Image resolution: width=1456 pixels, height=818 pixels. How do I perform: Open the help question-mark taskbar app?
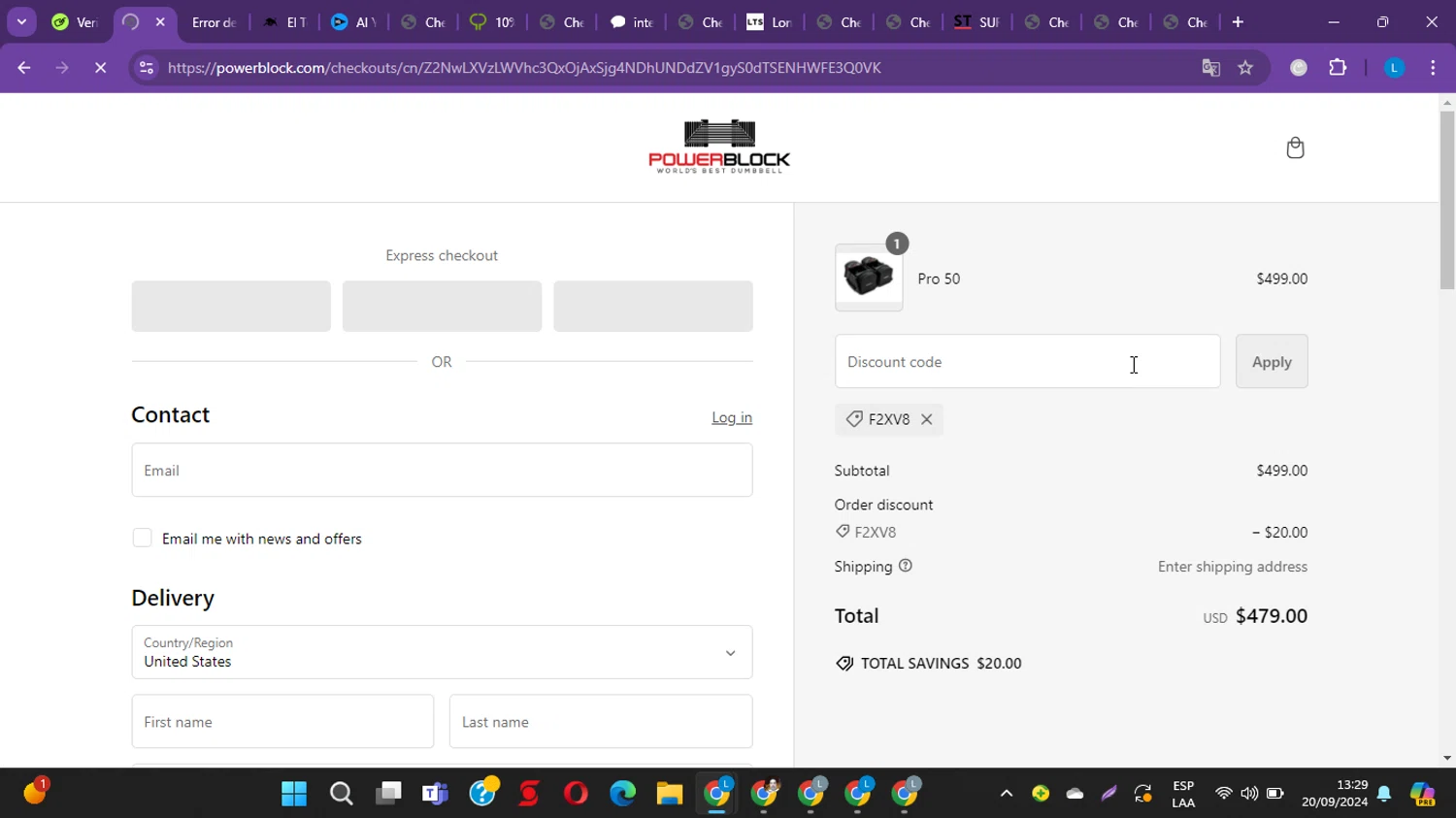point(482,794)
